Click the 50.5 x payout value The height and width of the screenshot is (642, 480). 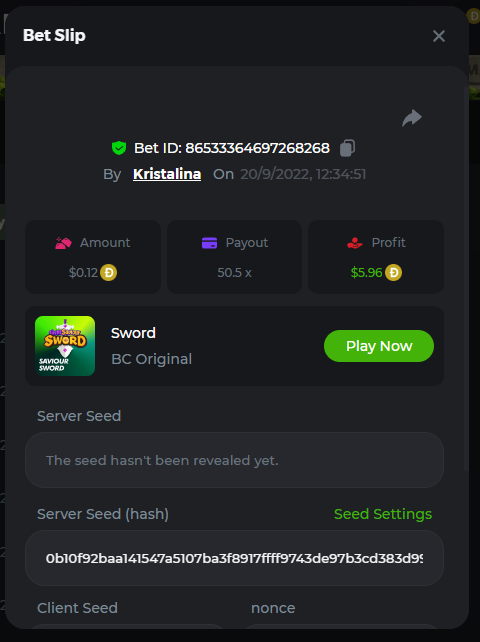point(234,272)
